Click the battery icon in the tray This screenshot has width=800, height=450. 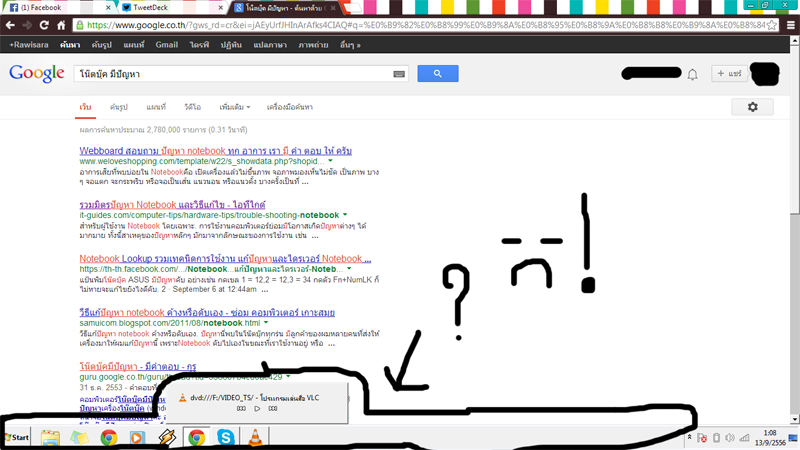(716, 438)
